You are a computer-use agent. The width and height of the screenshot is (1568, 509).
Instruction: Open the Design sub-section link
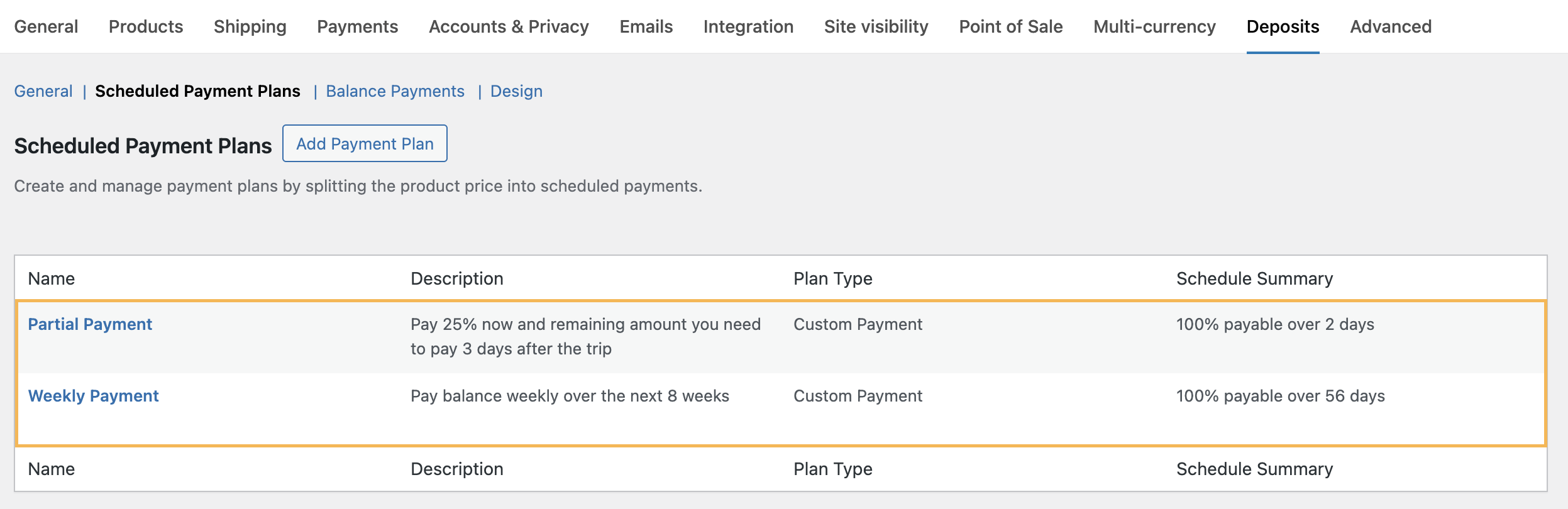[x=516, y=91]
